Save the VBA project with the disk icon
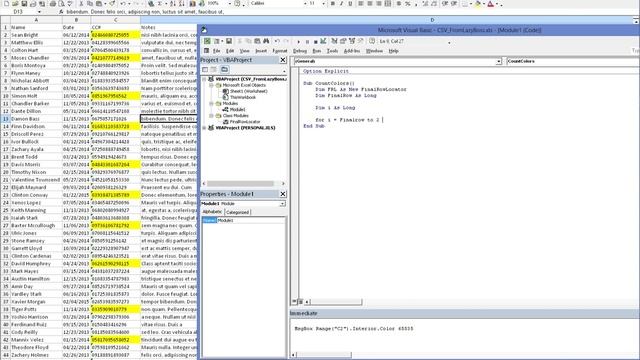Viewport: 640px width, 360px height. [x=229, y=41]
